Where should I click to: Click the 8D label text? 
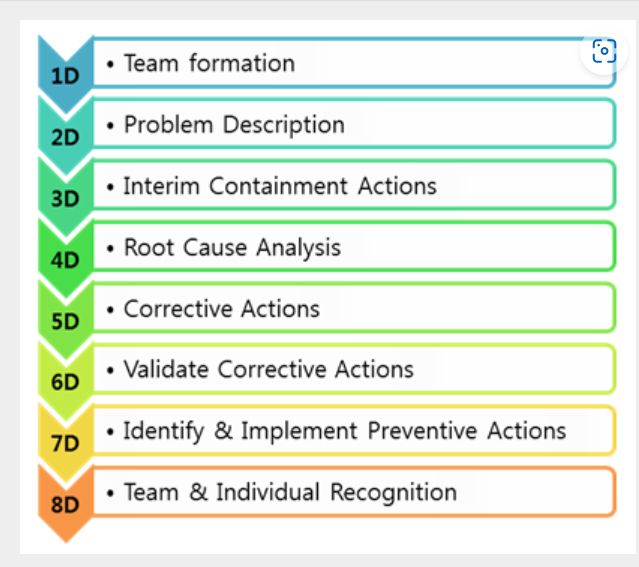pos(65,505)
